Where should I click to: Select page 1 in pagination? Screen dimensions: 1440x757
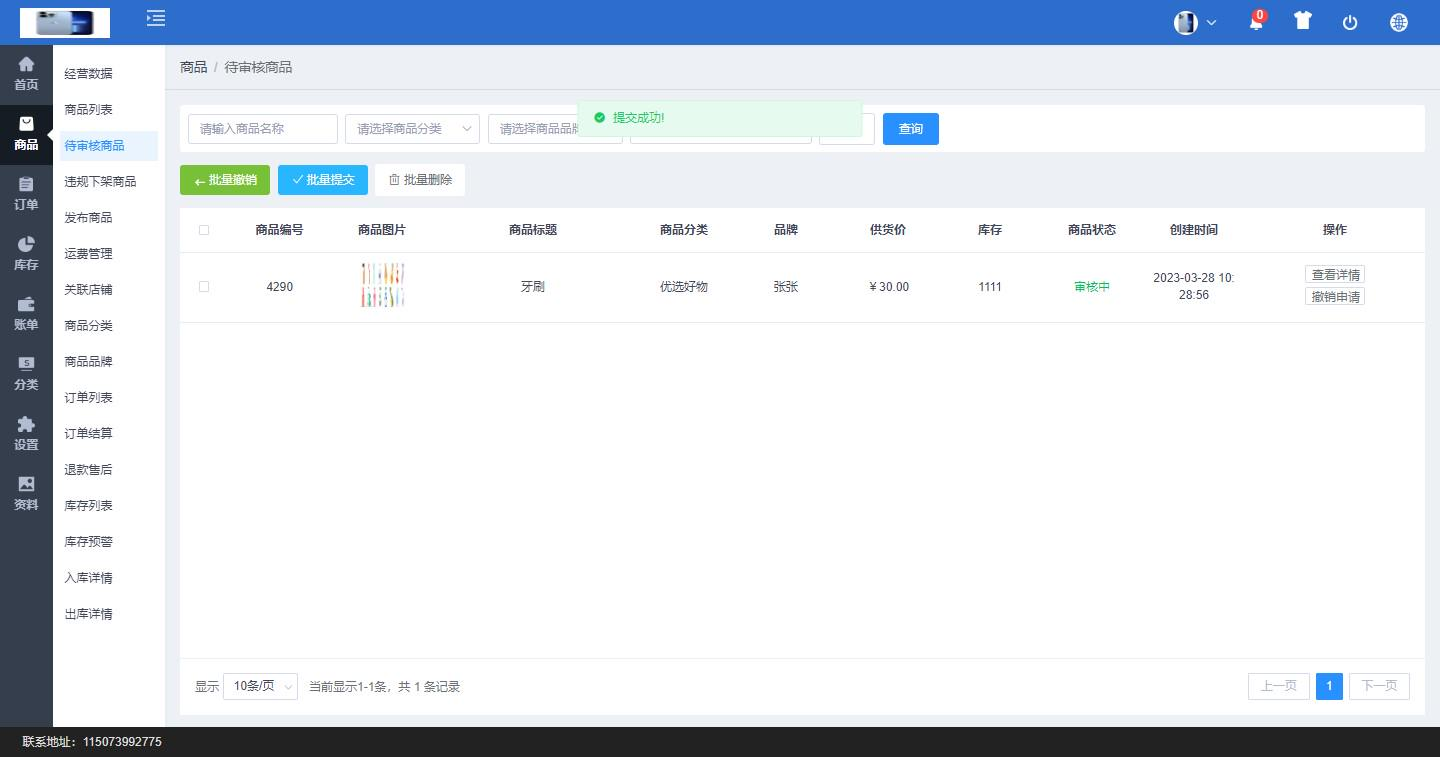(x=1329, y=686)
